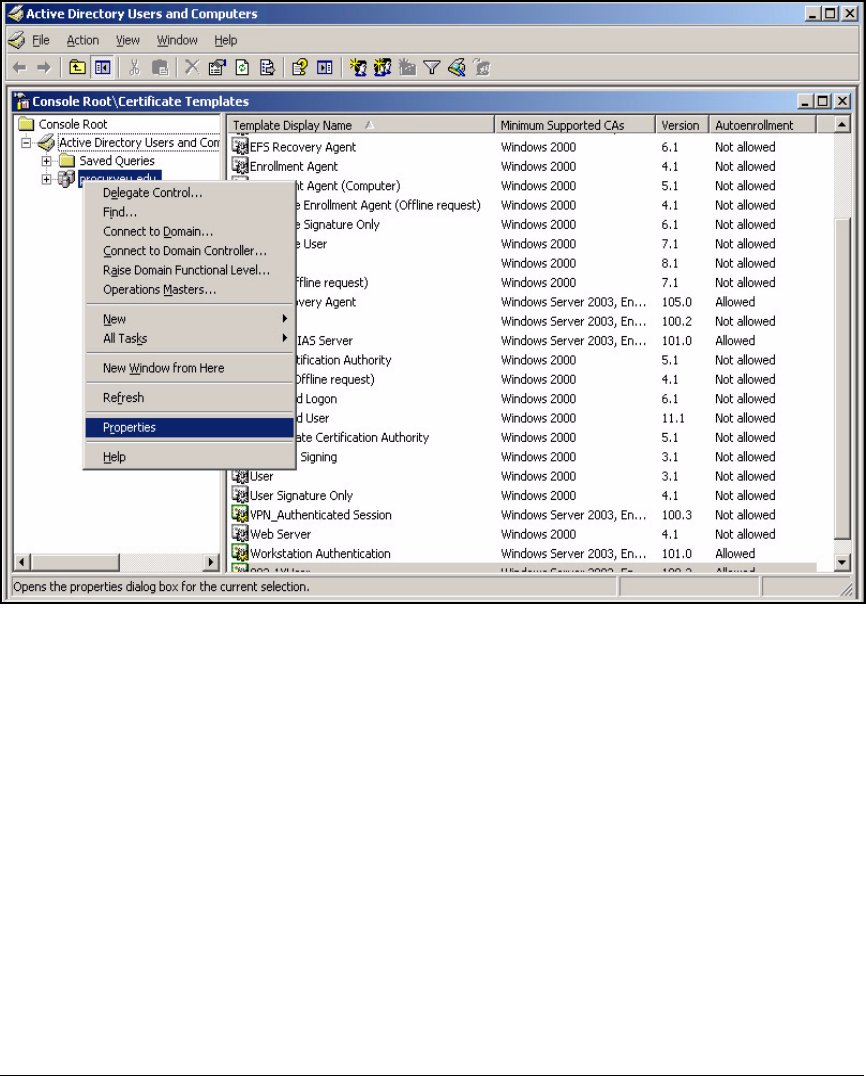Open the Help menu in menu bar
Image resolution: width=866 pixels, height=1076 pixels.
(x=226, y=40)
